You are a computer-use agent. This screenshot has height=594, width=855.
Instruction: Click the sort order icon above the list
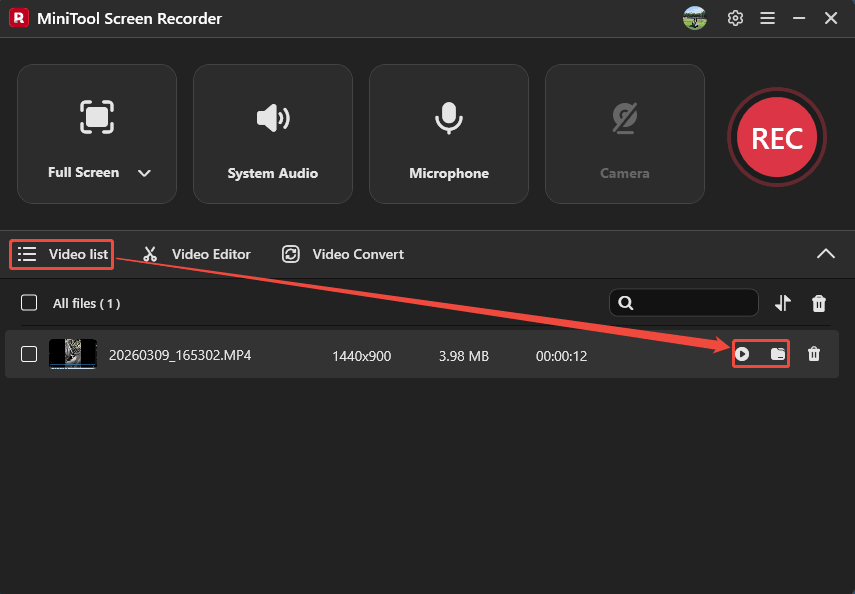pyautogui.click(x=784, y=302)
